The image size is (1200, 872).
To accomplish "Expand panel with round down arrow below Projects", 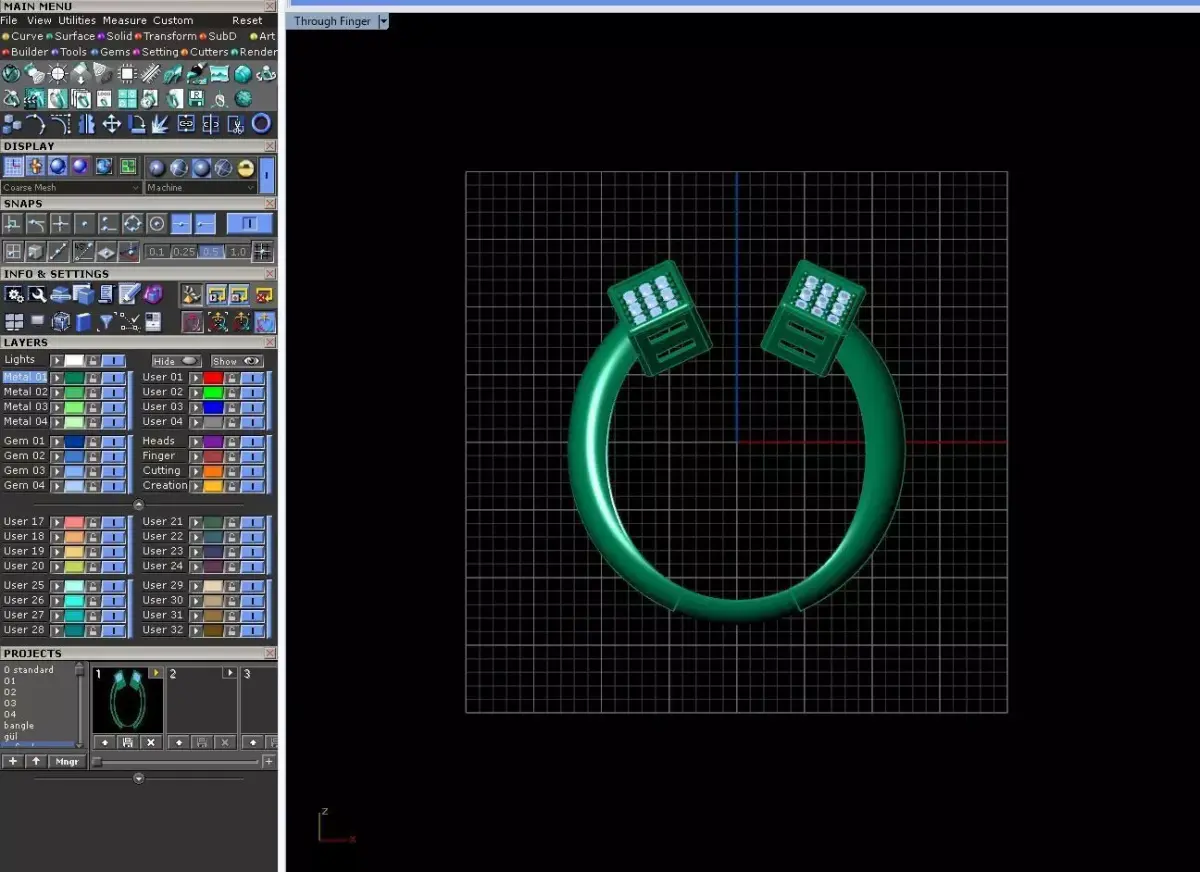I will (138, 778).
